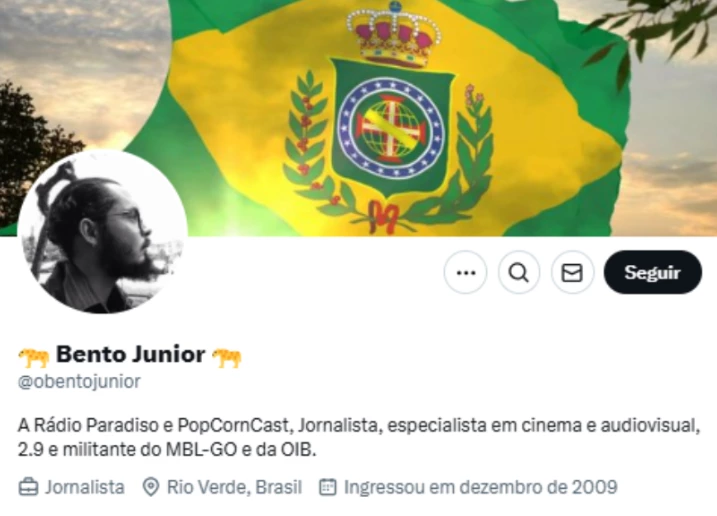
Task: Select the @obentojunior handle text
Action: [79, 382]
